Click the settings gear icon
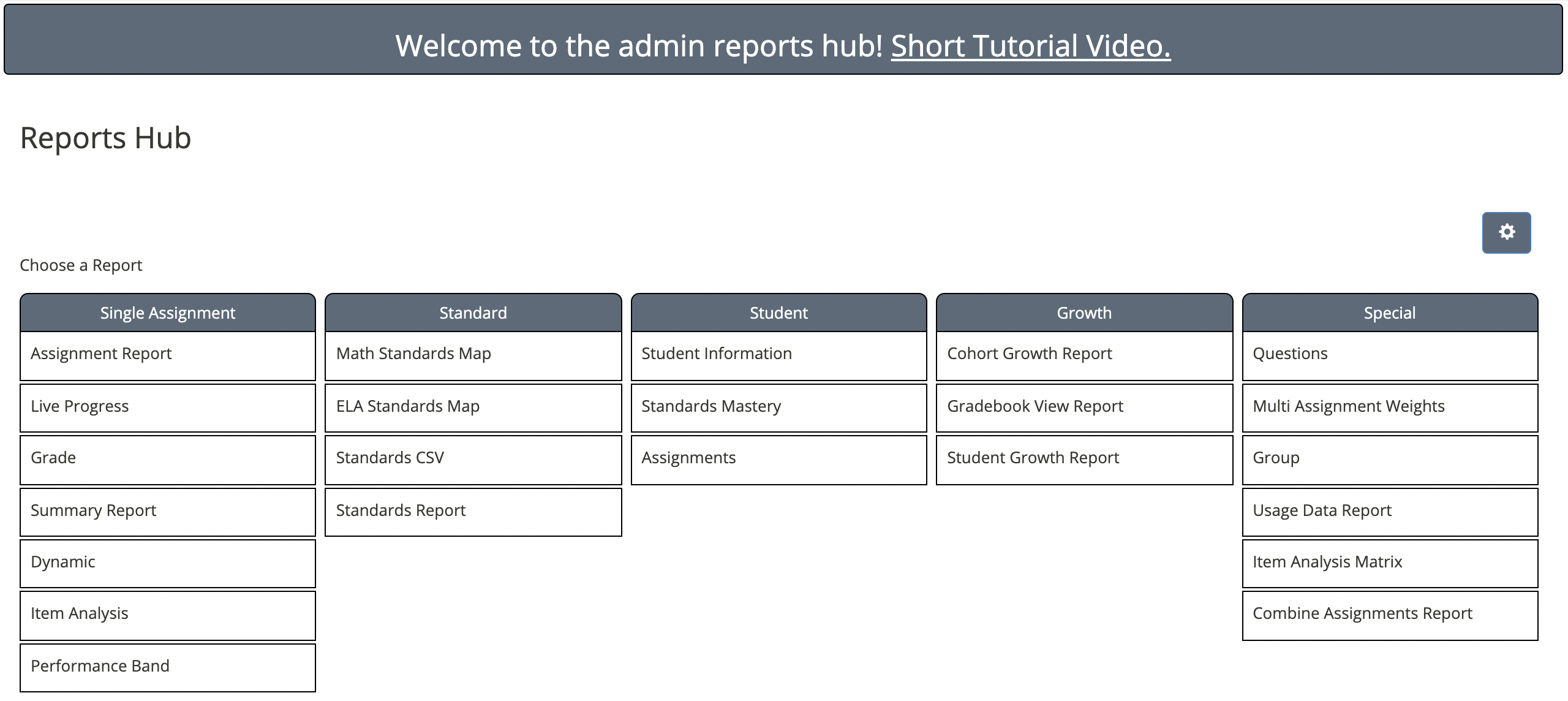The width and height of the screenshot is (1568, 701). coord(1506,232)
